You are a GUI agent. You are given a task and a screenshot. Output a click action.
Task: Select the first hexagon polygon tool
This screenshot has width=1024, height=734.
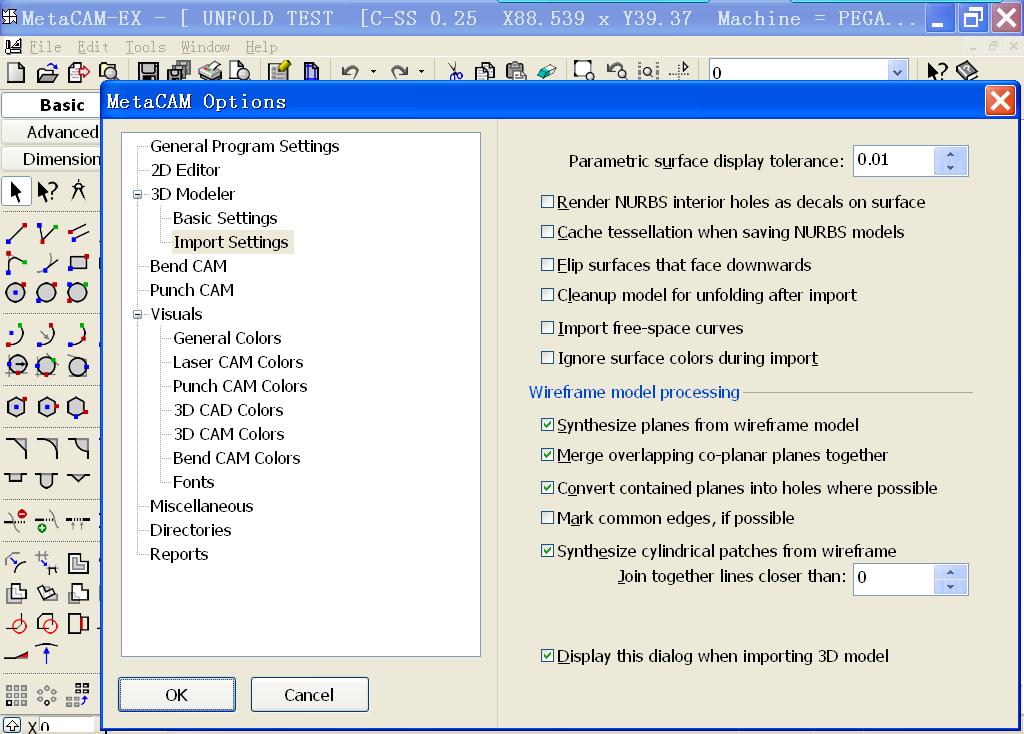(16, 407)
